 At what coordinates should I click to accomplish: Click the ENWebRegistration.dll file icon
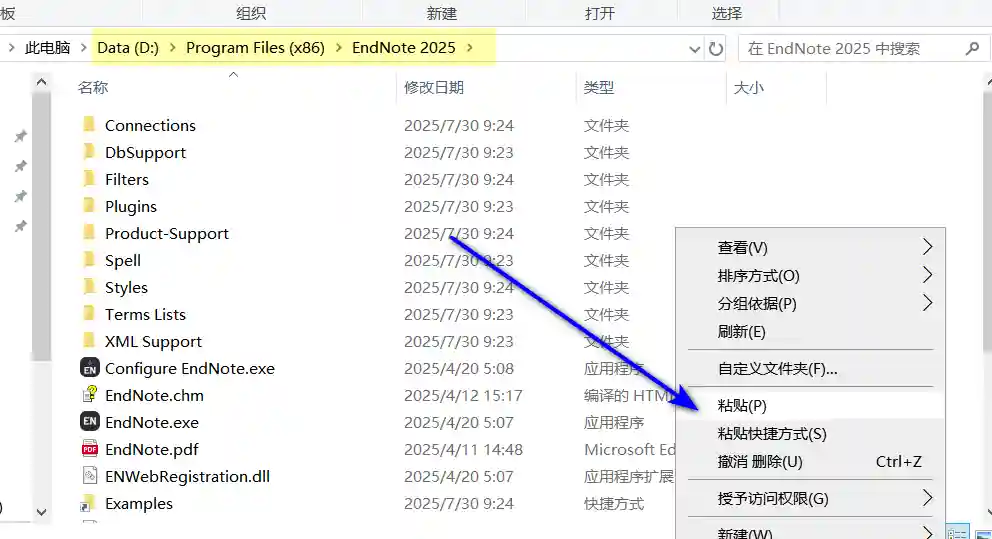(x=90, y=476)
